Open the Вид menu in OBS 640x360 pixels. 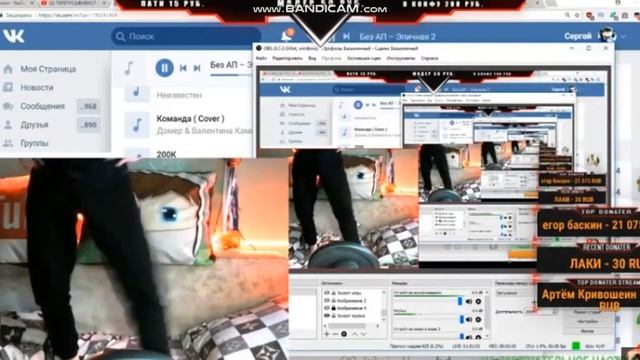(x=312, y=58)
